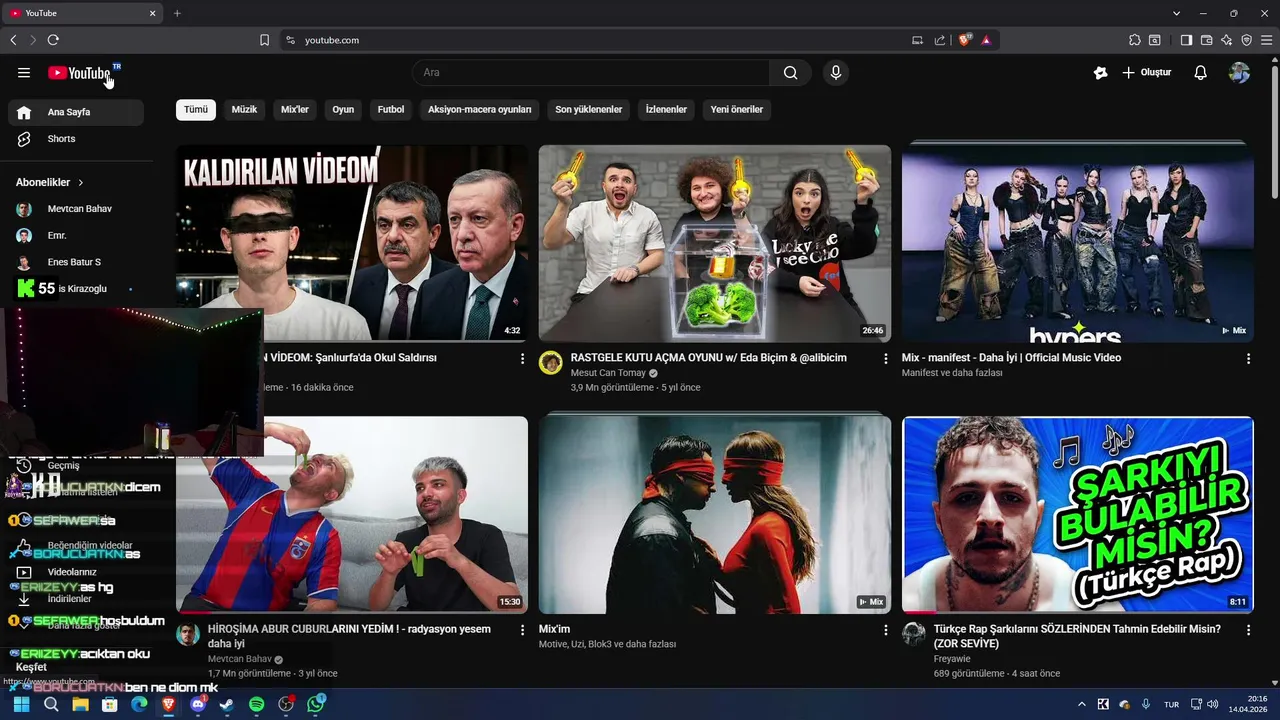Go to Ana Sayfa in sidebar

76,112
